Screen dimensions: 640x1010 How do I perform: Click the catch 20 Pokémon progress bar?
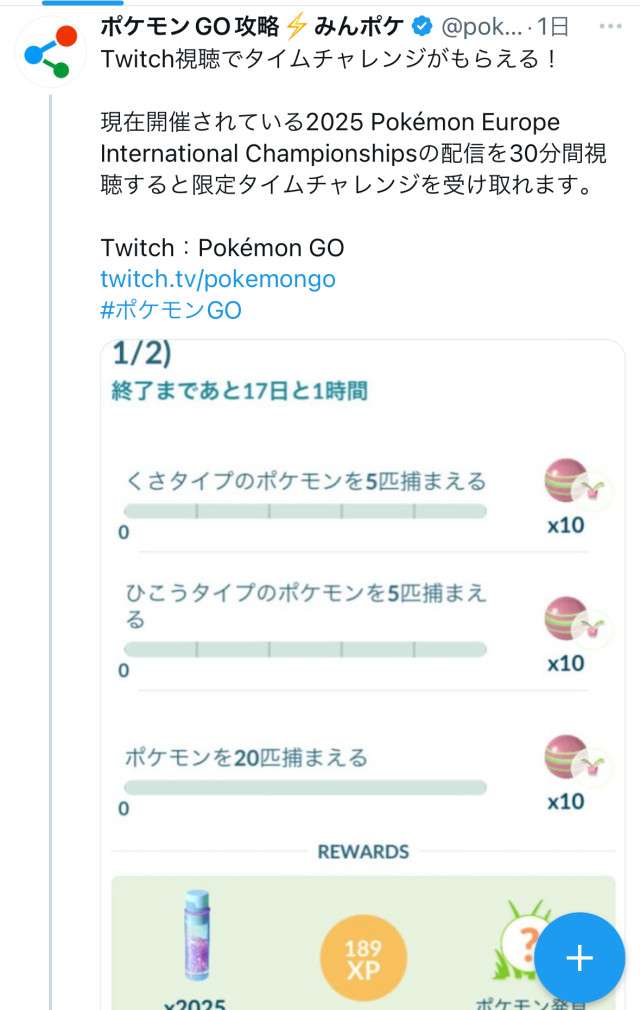point(305,787)
